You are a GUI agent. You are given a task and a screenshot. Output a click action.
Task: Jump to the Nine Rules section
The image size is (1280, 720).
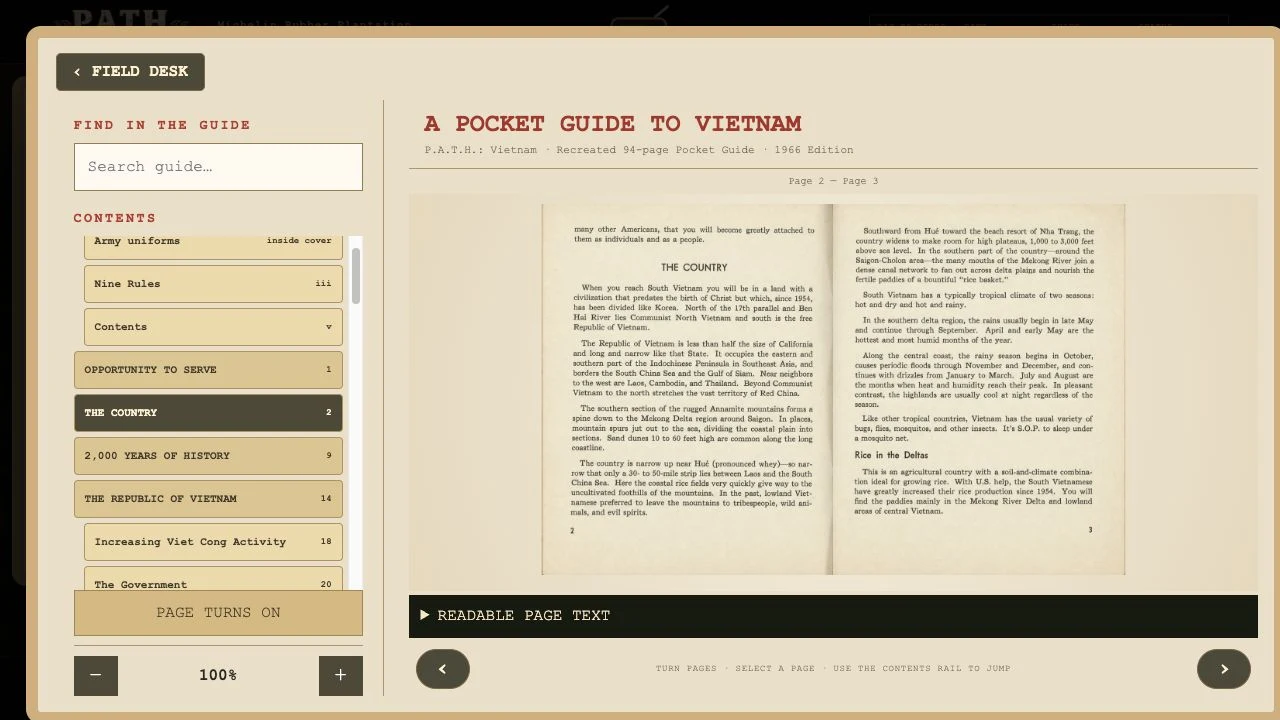click(213, 284)
